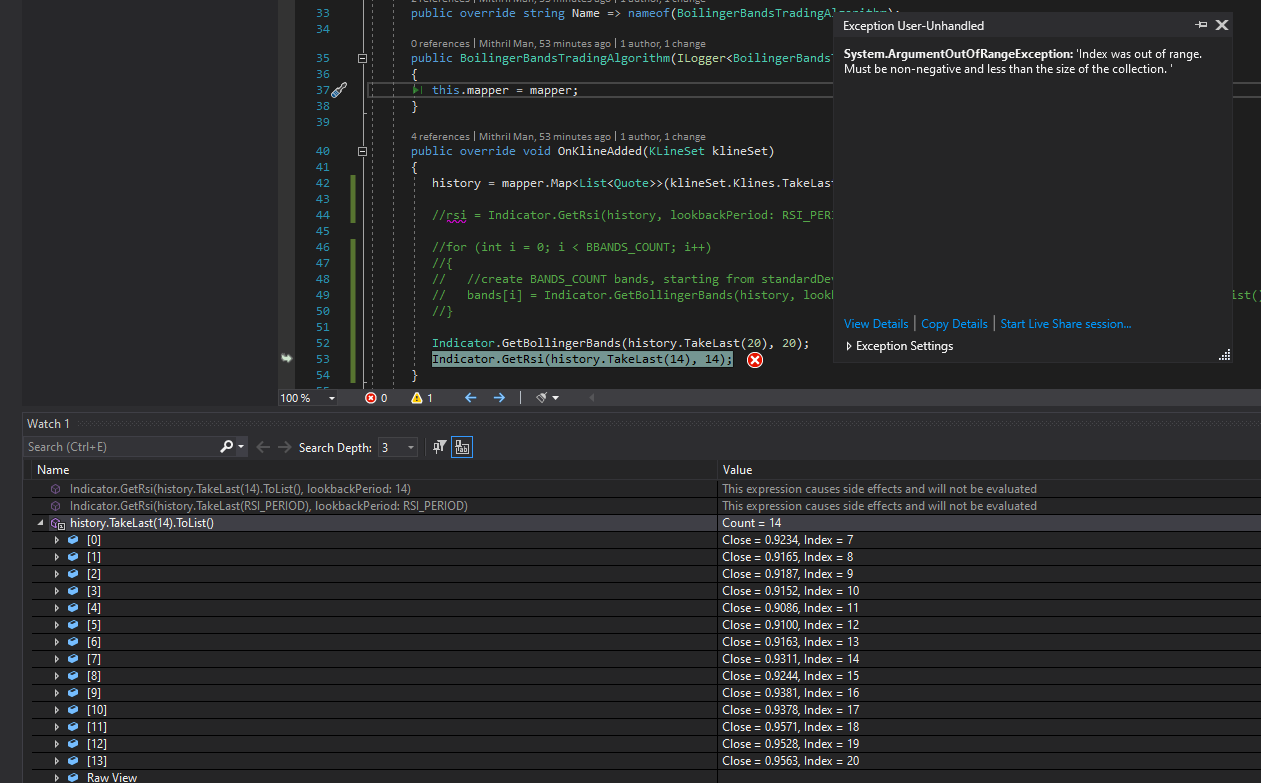The width and height of the screenshot is (1261, 783).
Task: Close the Exception User-Unhandled popup
Action: [1221, 25]
